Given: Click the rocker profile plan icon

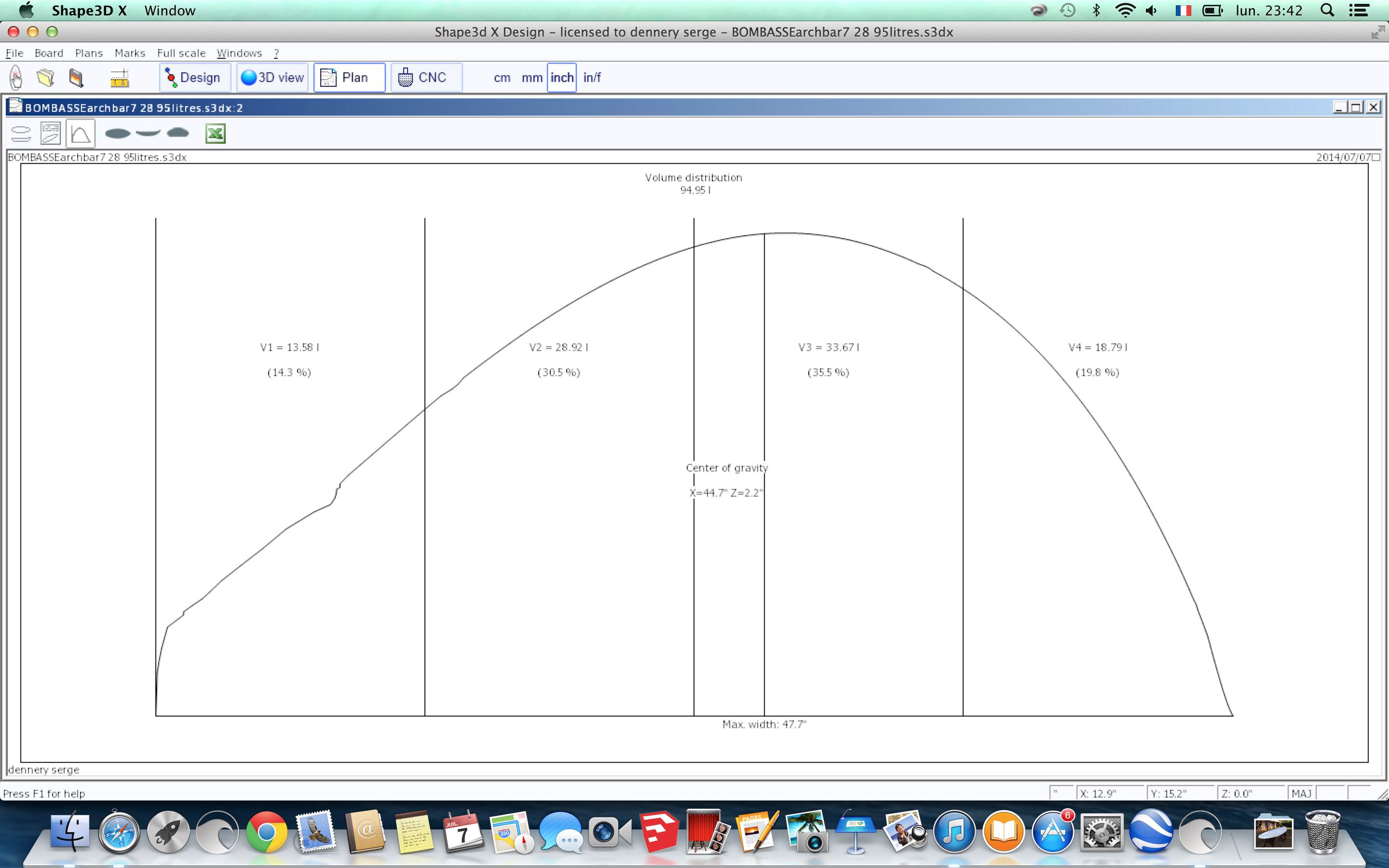Looking at the screenshot, I should [148, 133].
